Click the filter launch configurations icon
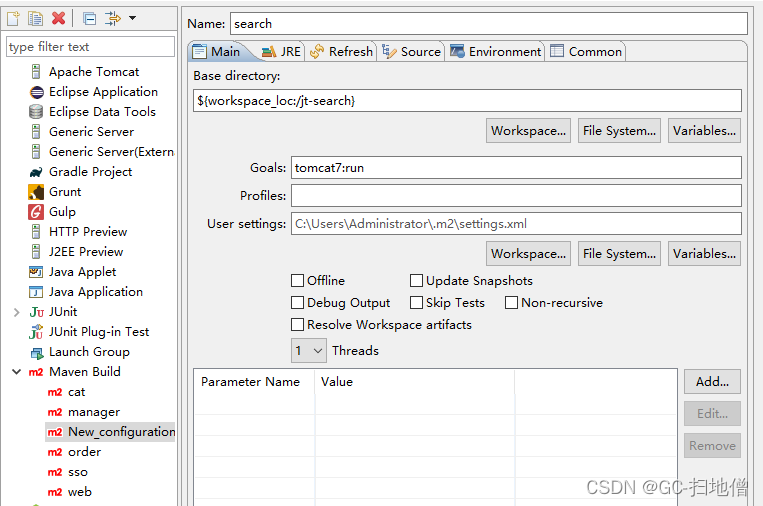 [113, 18]
